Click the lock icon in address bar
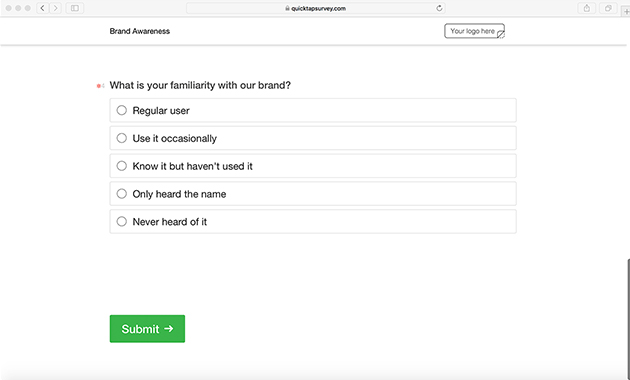Image resolution: width=630 pixels, height=380 pixels. [287, 8]
